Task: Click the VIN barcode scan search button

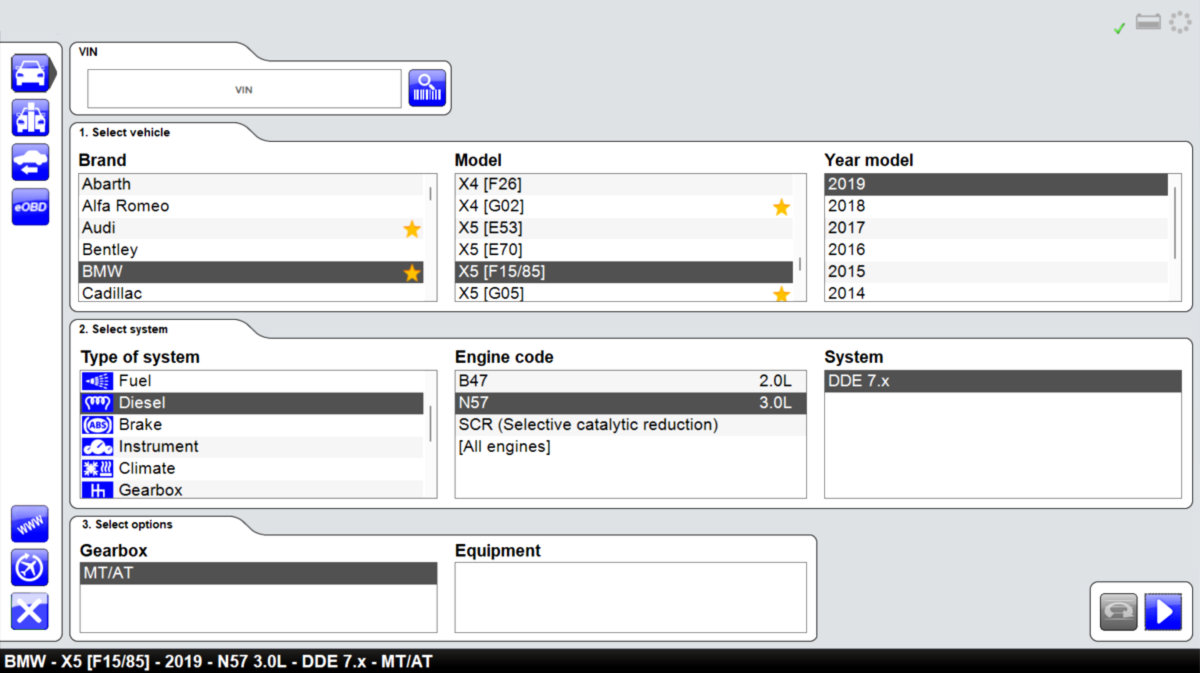Action: tap(426, 88)
